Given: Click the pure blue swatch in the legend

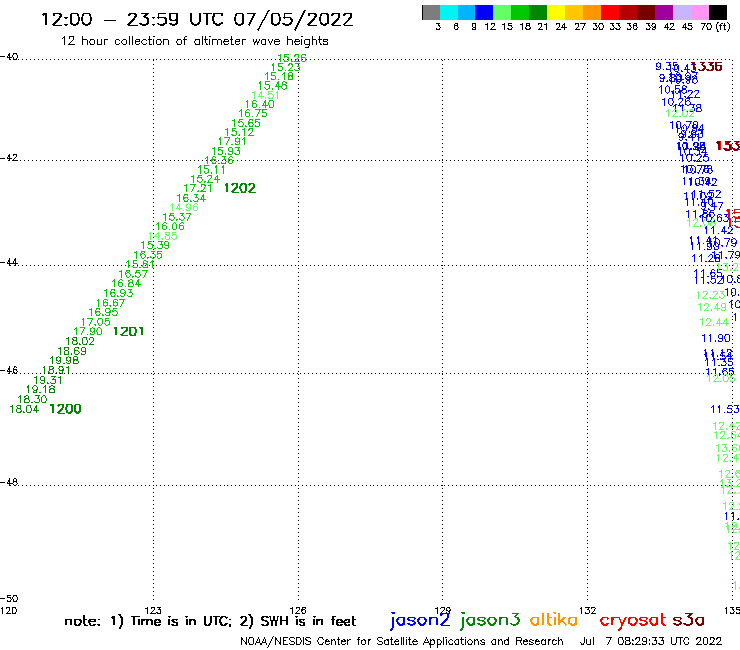Looking at the screenshot, I should pos(484,12).
